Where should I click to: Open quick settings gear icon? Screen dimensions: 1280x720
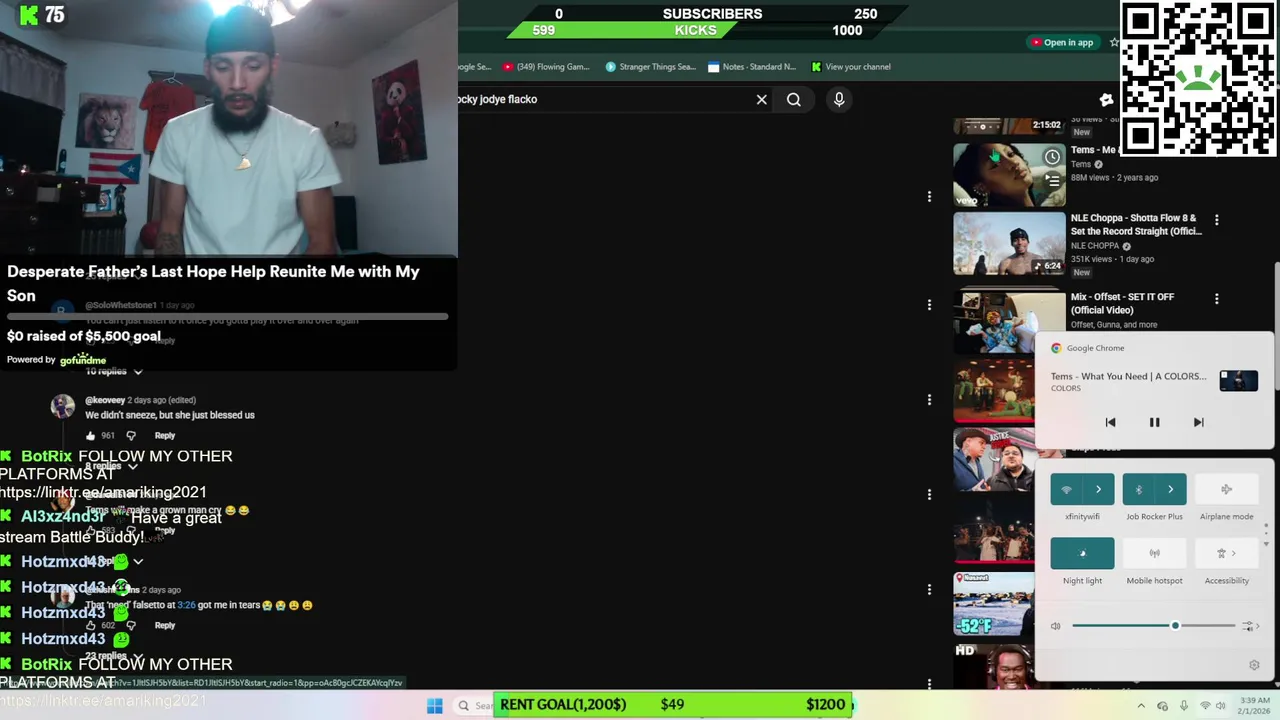pos(1254,665)
